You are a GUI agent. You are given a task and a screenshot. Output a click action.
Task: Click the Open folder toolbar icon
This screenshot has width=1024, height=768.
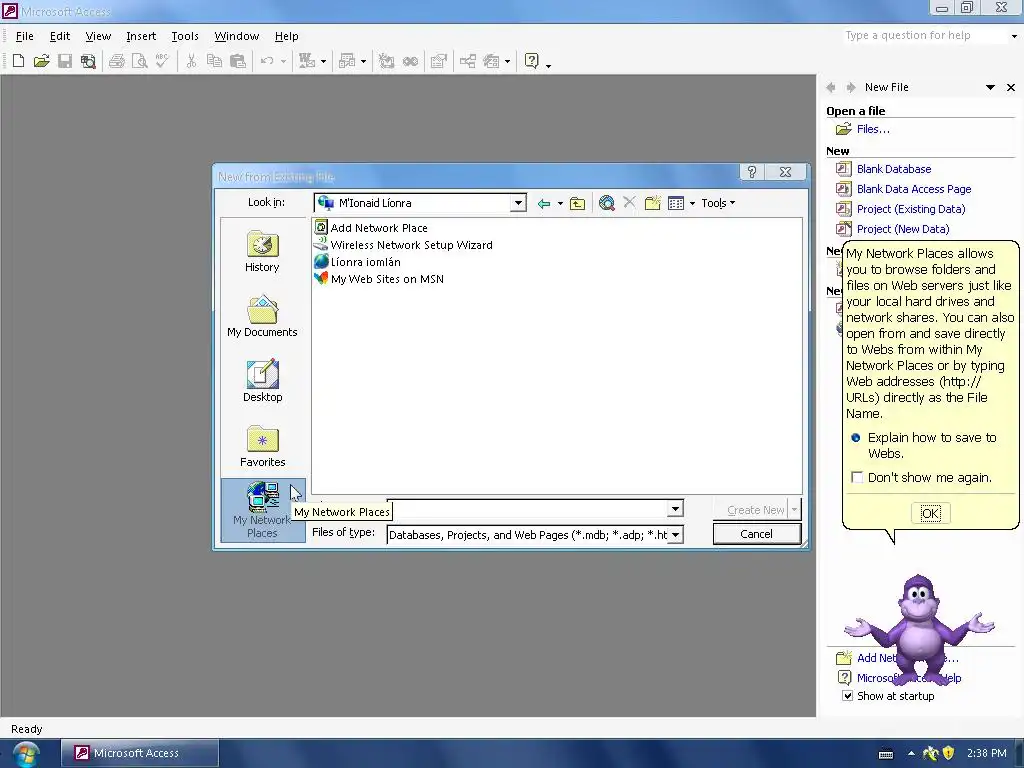(41, 61)
